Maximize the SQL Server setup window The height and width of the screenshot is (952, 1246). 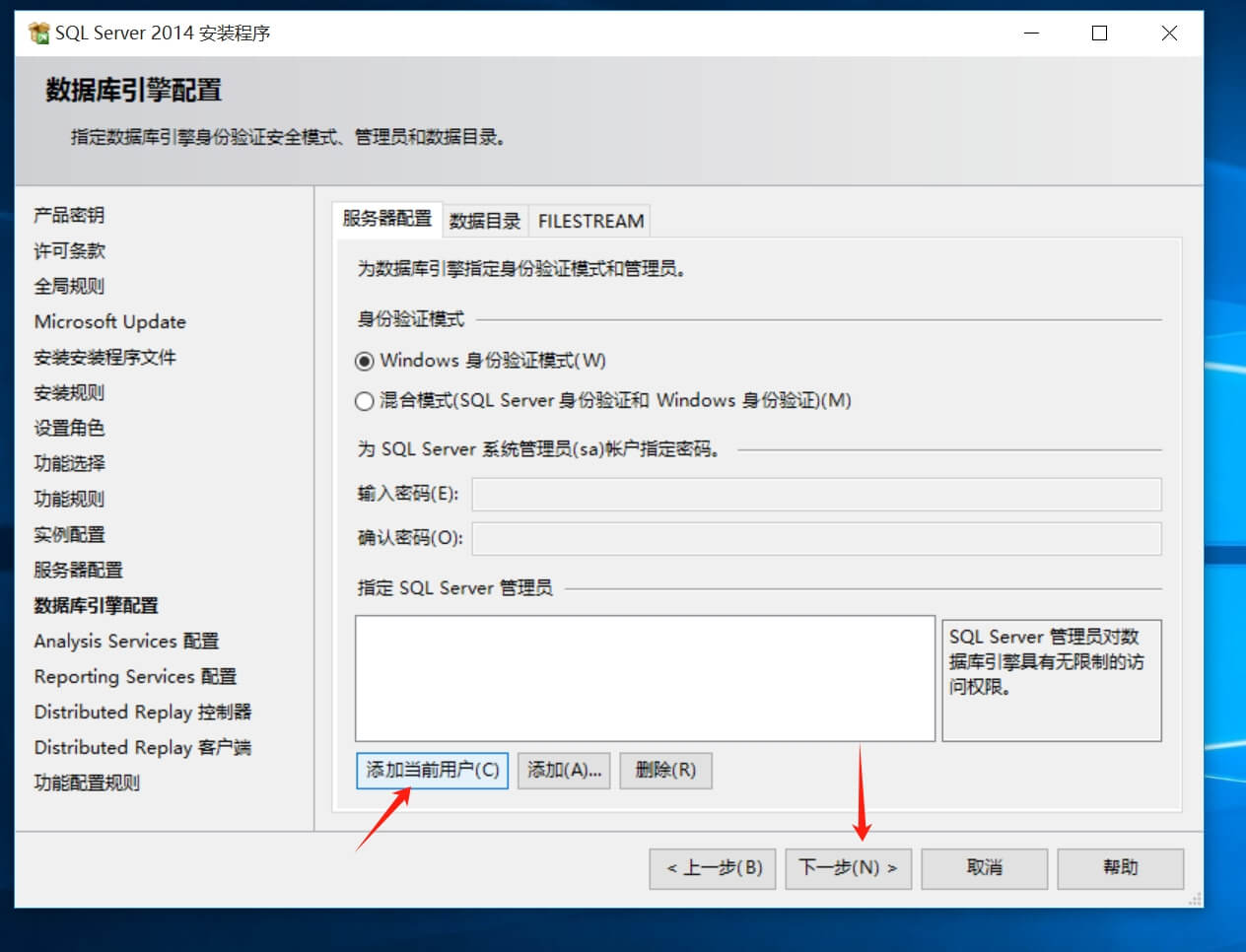(x=1099, y=34)
